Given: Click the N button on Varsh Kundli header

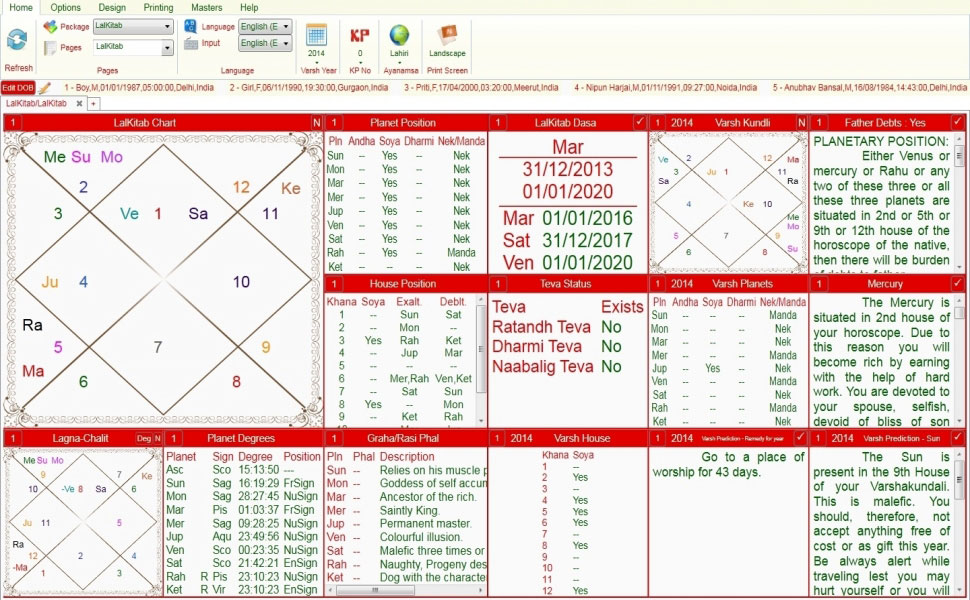Looking at the screenshot, I should (802, 122).
